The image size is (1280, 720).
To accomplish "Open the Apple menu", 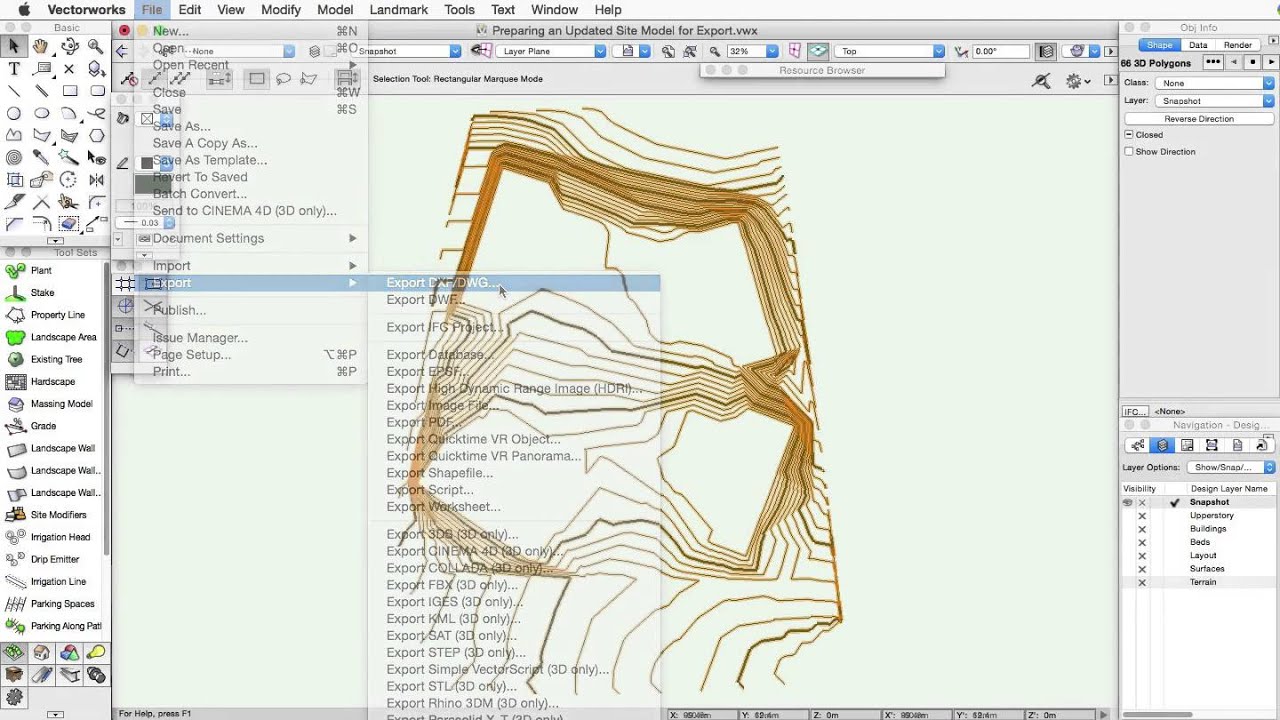I will pyautogui.click(x=24, y=10).
